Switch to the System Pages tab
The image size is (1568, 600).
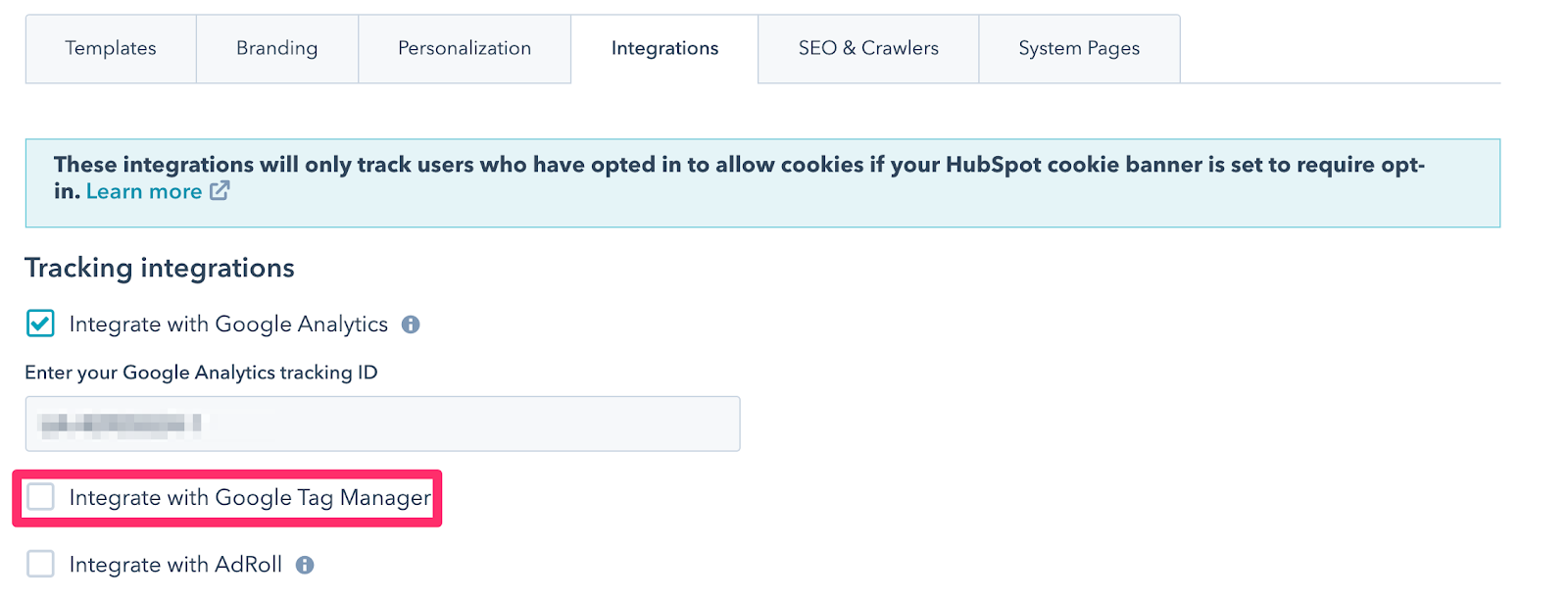coord(1079,48)
